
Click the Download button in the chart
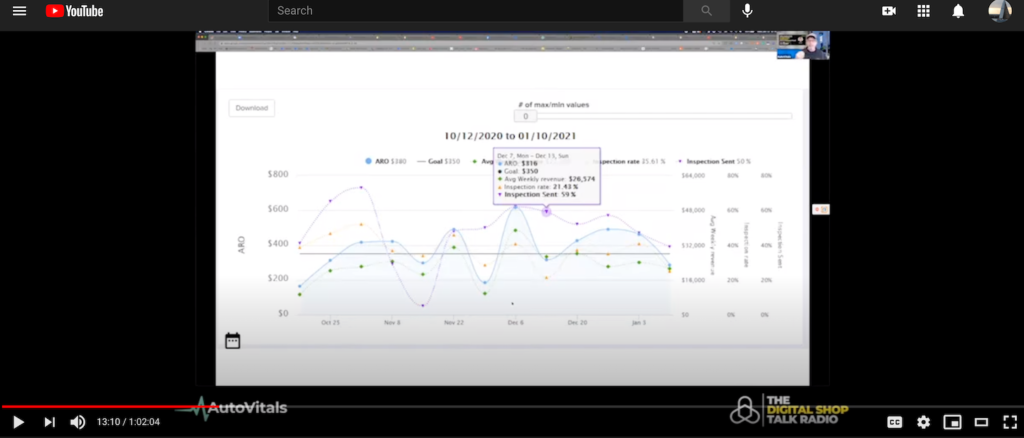(x=251, y=108)
